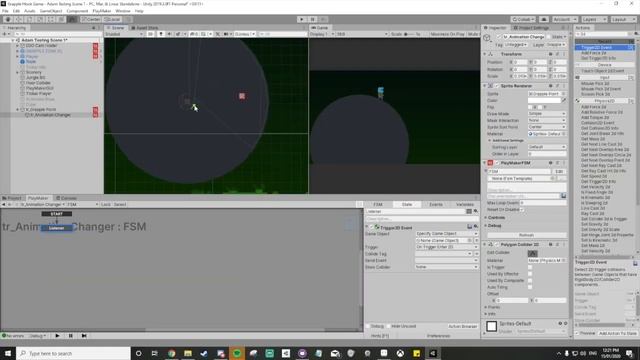The image size is (640, 360).
Task: Open the Mask Interaction dropdown
Action: pos(547,120)
